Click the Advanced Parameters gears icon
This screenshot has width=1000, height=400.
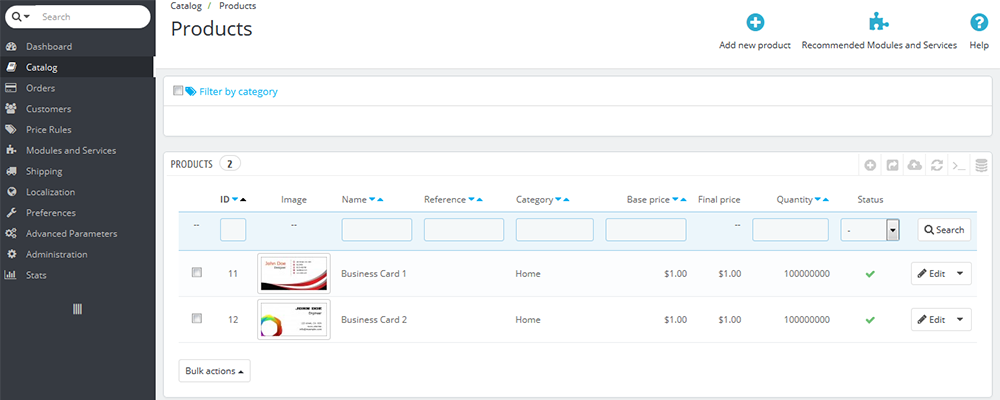click(11, 233)
